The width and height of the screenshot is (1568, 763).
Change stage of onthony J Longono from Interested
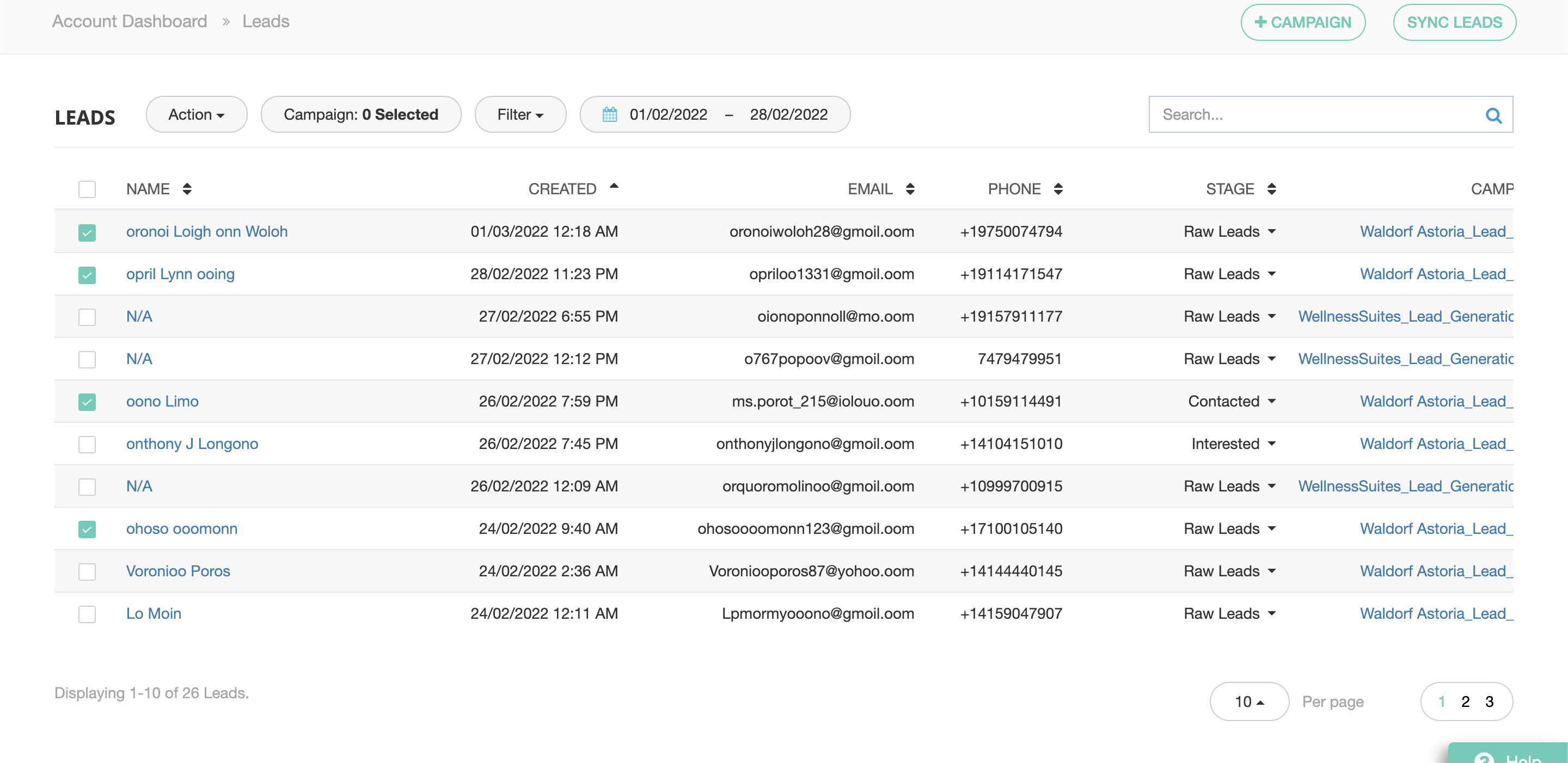click(x=1233, y=444)
